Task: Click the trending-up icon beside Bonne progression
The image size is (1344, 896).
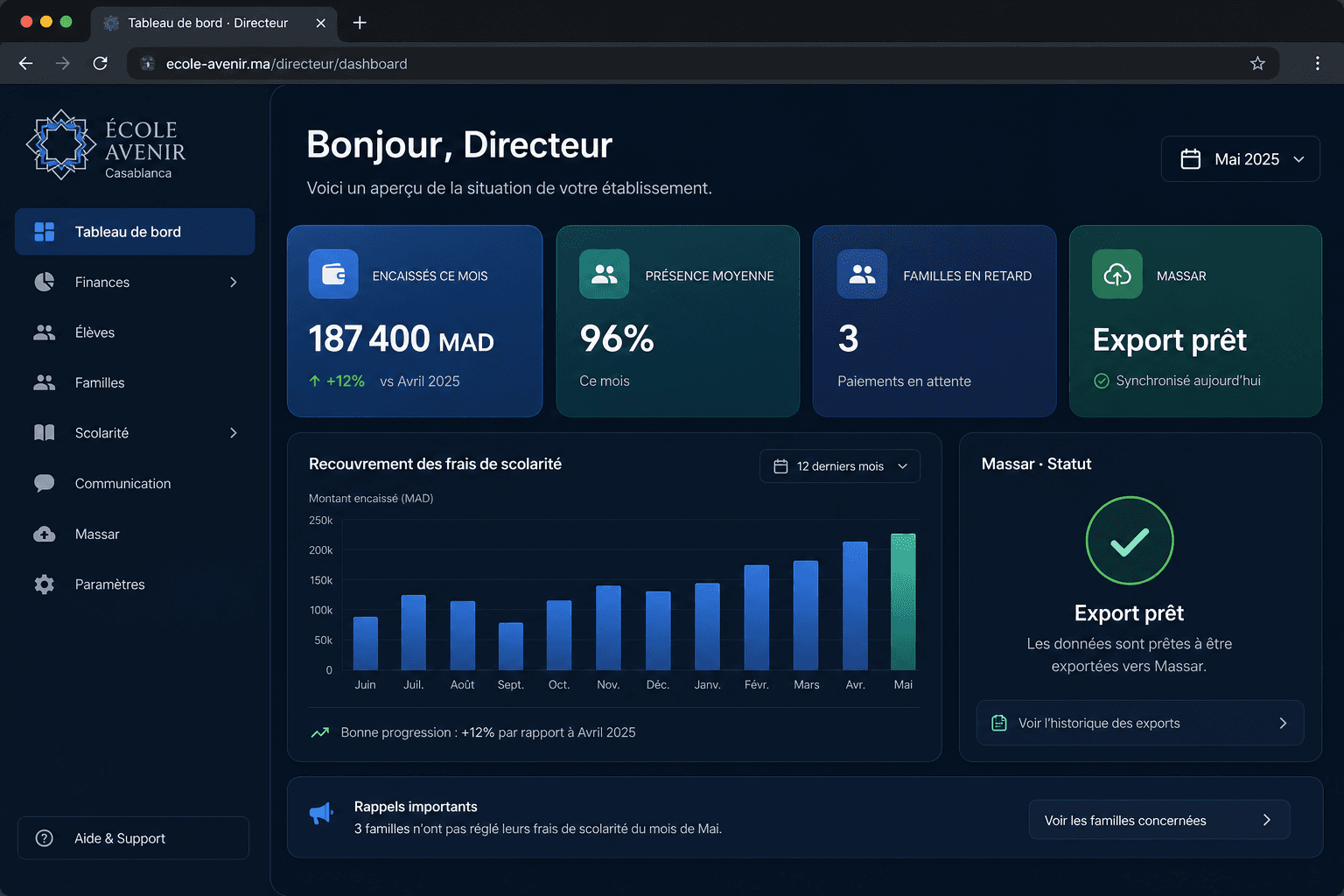Action: pyautogui.click(x=320, y=732)
